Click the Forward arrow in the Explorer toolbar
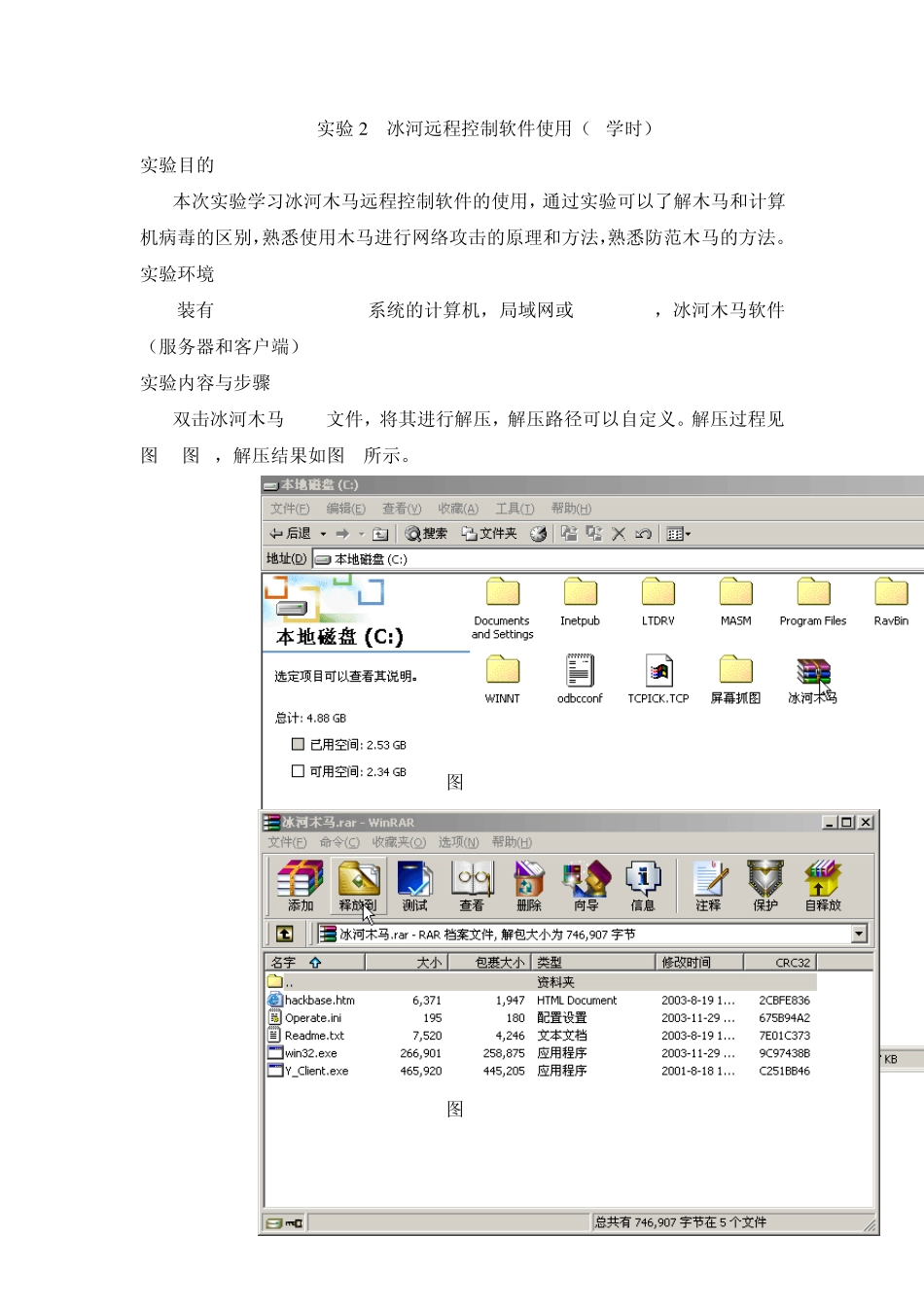The image size is (924, 1307). [342, 534]
